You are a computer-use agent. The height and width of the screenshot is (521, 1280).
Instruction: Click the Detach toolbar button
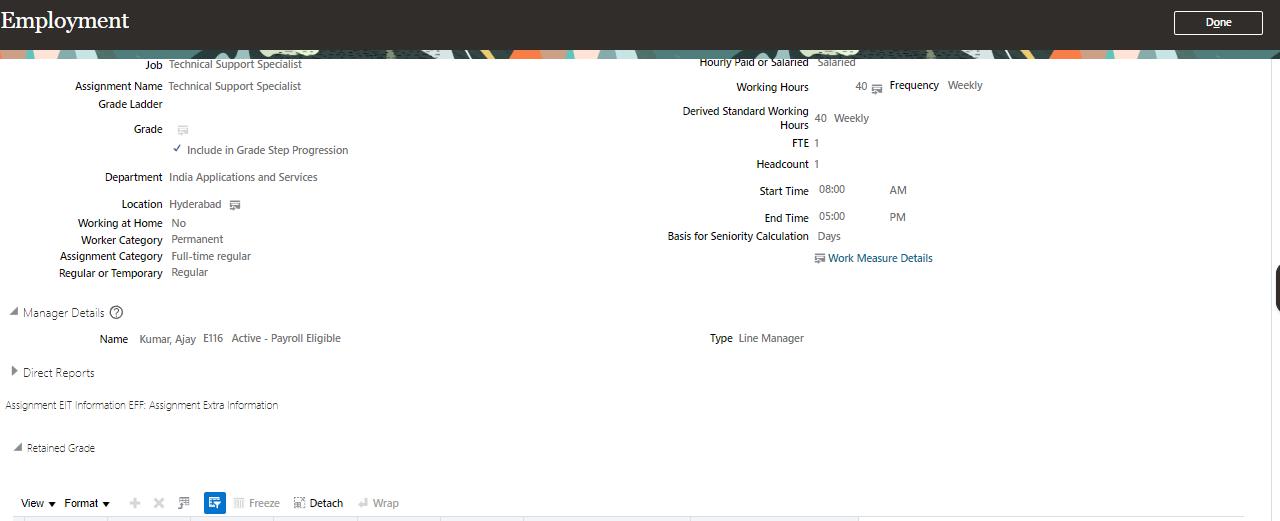[318, 503]
